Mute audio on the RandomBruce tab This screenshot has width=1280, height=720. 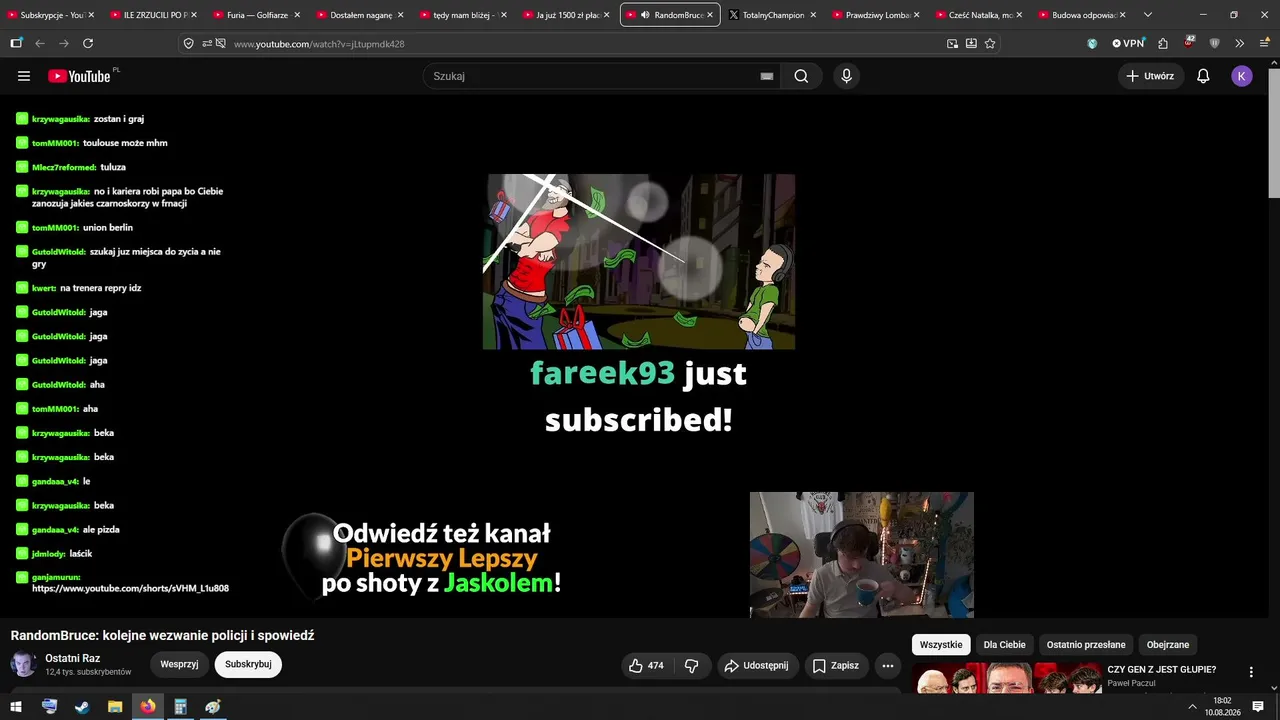point(645,15)
